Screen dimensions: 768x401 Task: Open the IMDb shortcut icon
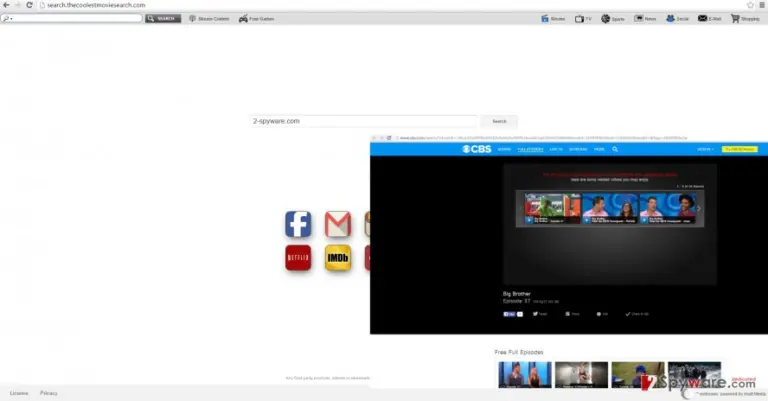[338, 258]
